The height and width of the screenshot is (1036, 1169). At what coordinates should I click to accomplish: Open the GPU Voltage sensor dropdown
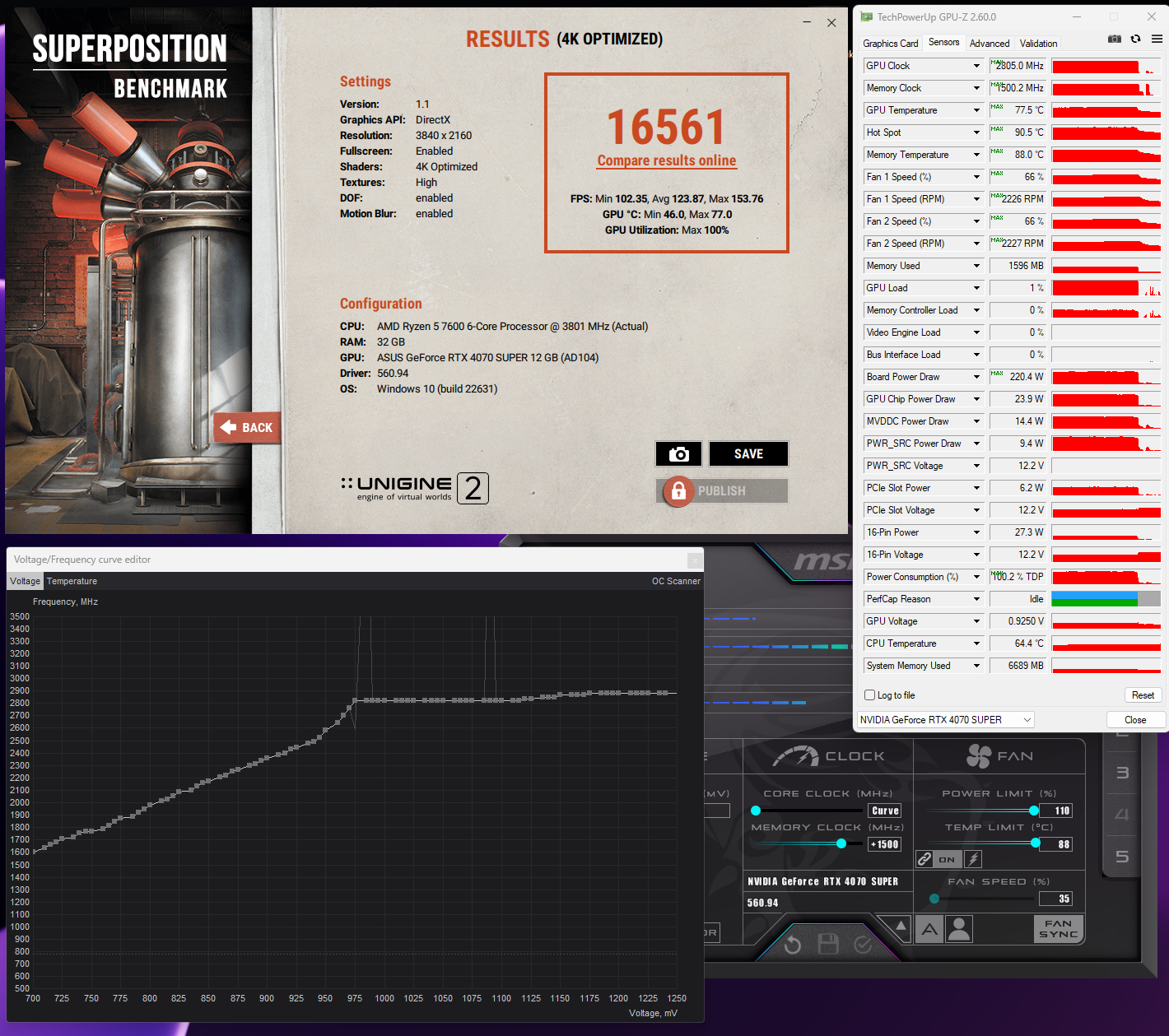[977, 621]
